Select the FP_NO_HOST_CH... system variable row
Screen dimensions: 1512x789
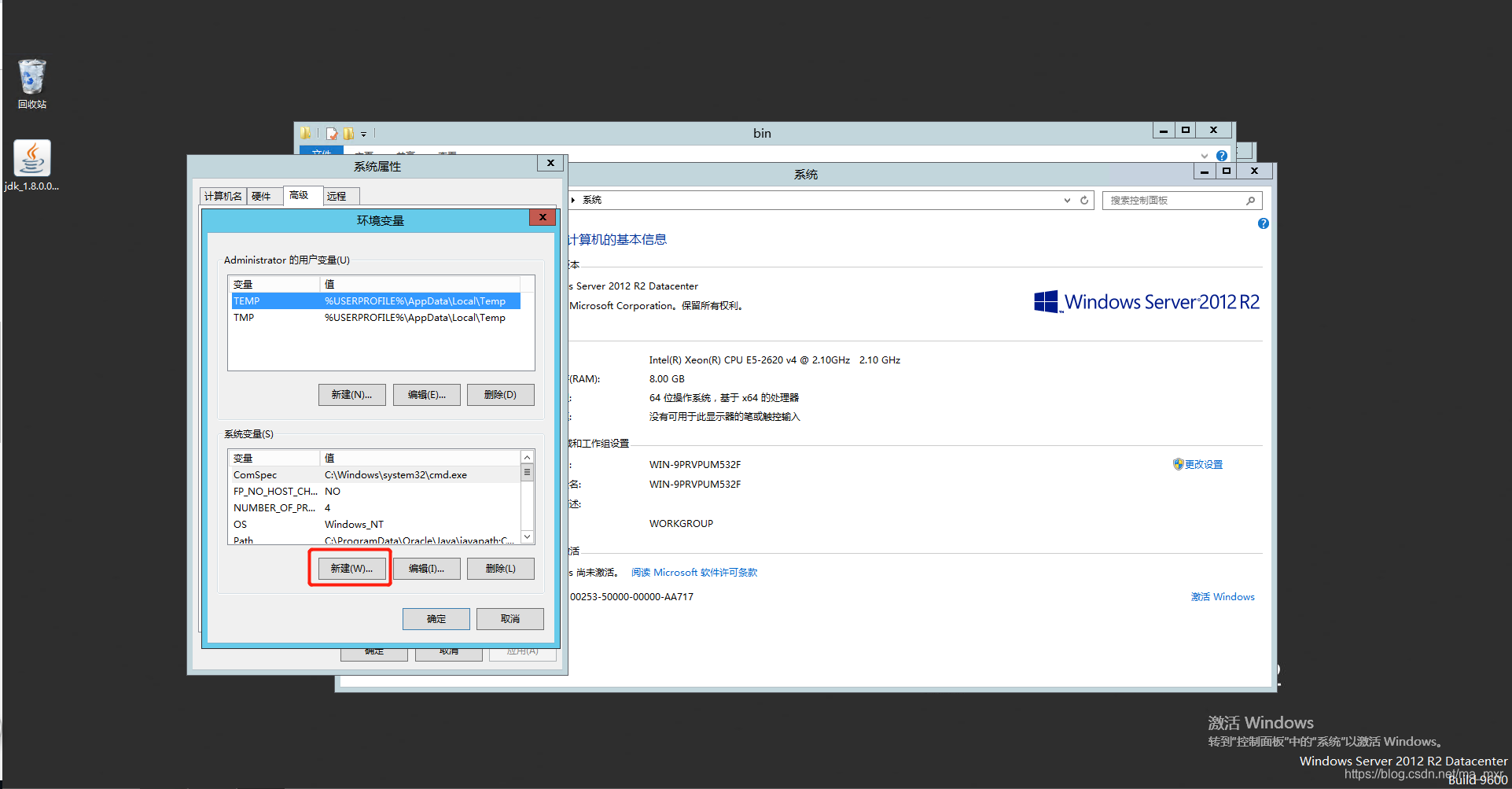pos(375,492)
